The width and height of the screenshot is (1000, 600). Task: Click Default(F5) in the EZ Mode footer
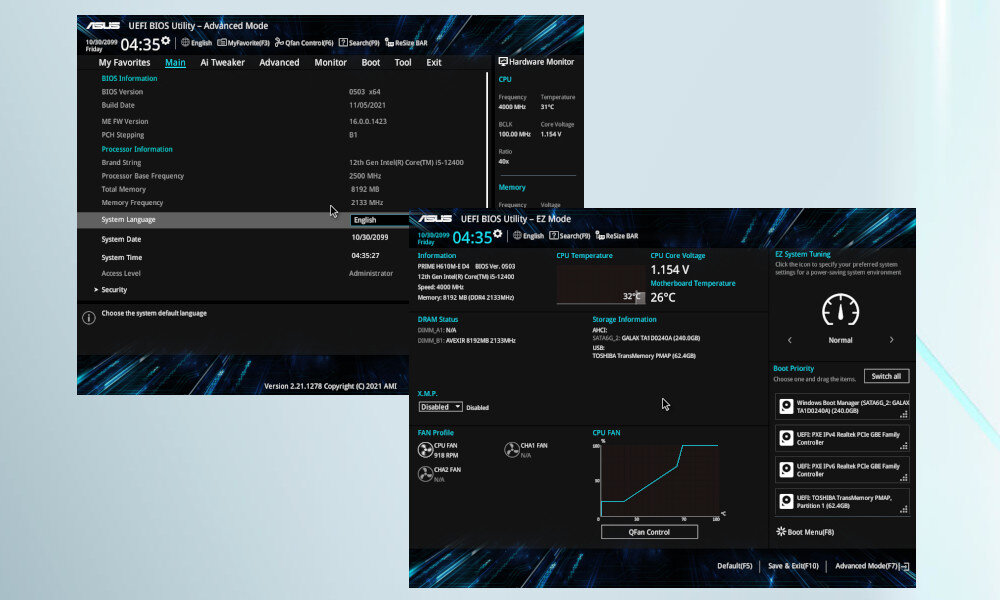[x=735, y=566]
